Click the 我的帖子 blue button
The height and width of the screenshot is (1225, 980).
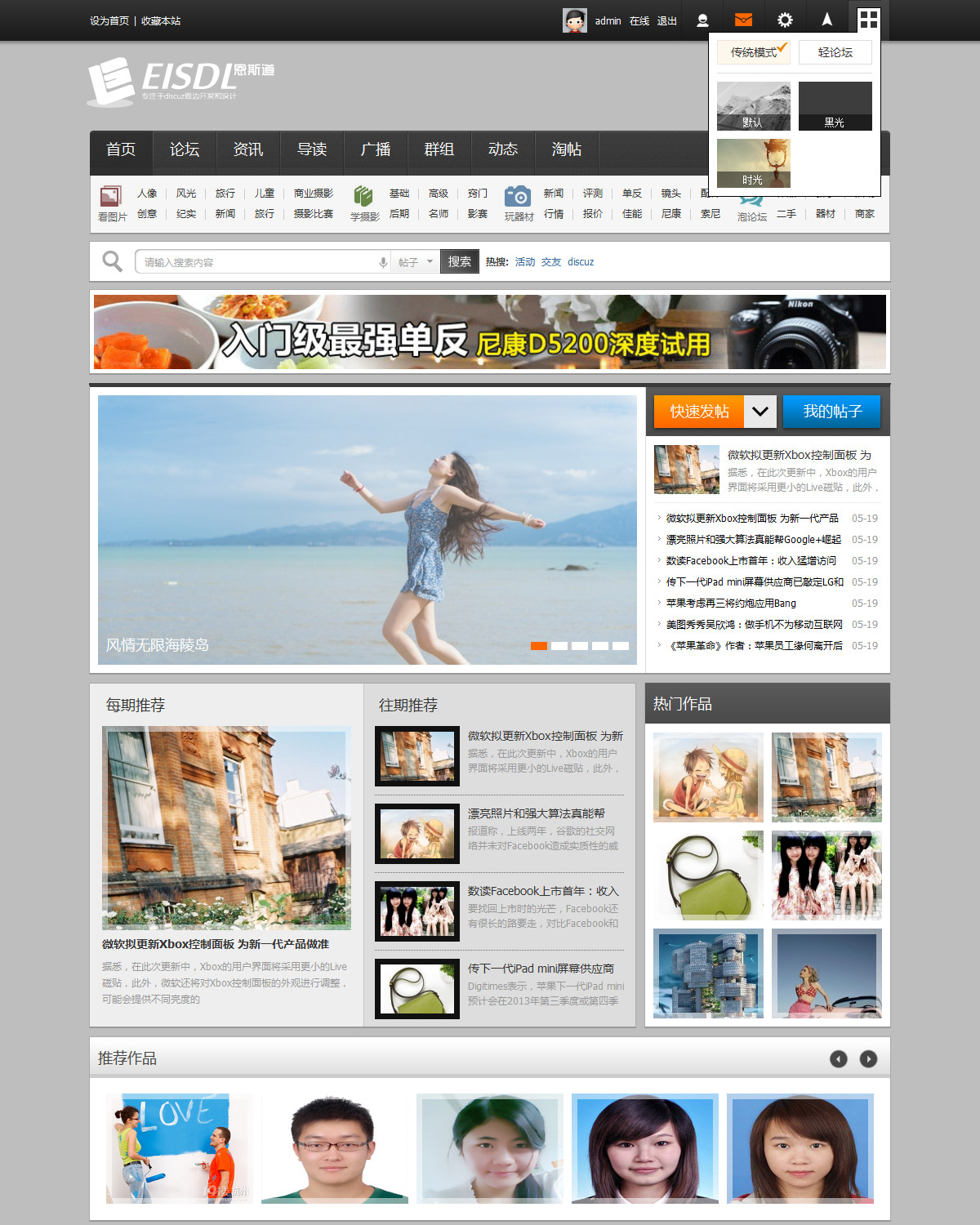tap(832, 412)
